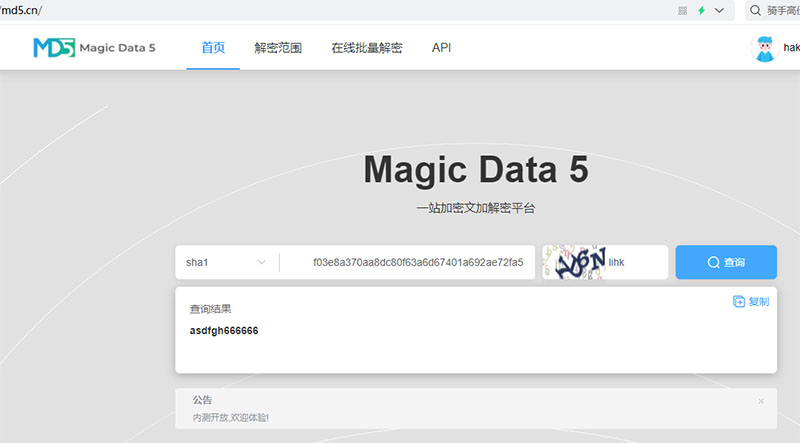Click the username text beside the avatar

(x=791, y=47)
